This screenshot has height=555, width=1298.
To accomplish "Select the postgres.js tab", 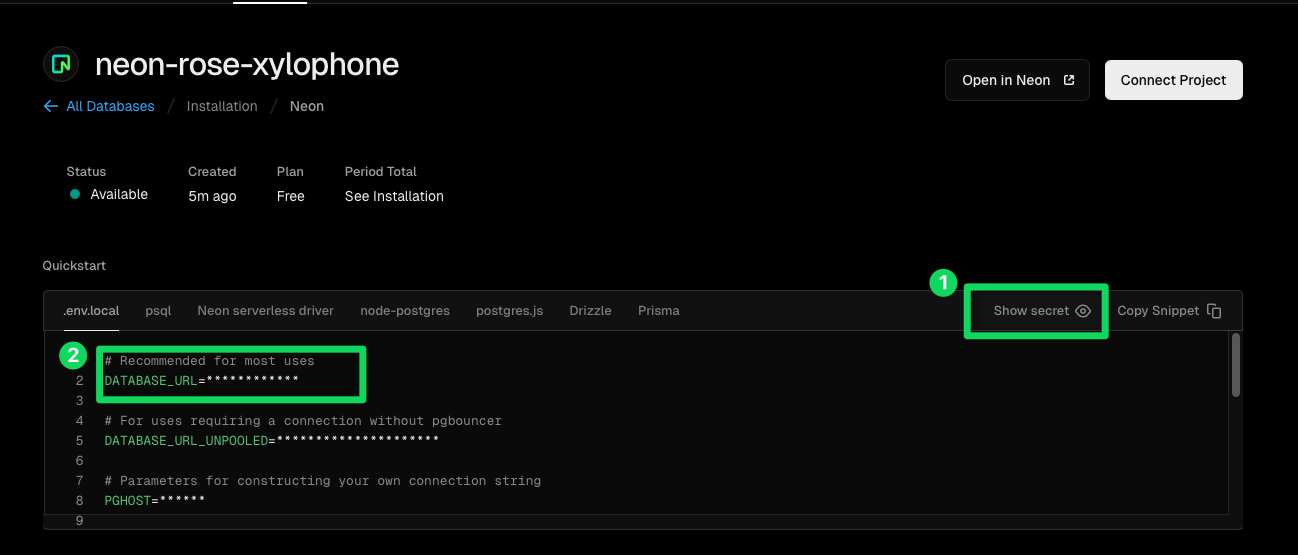I will coord(510,311).
